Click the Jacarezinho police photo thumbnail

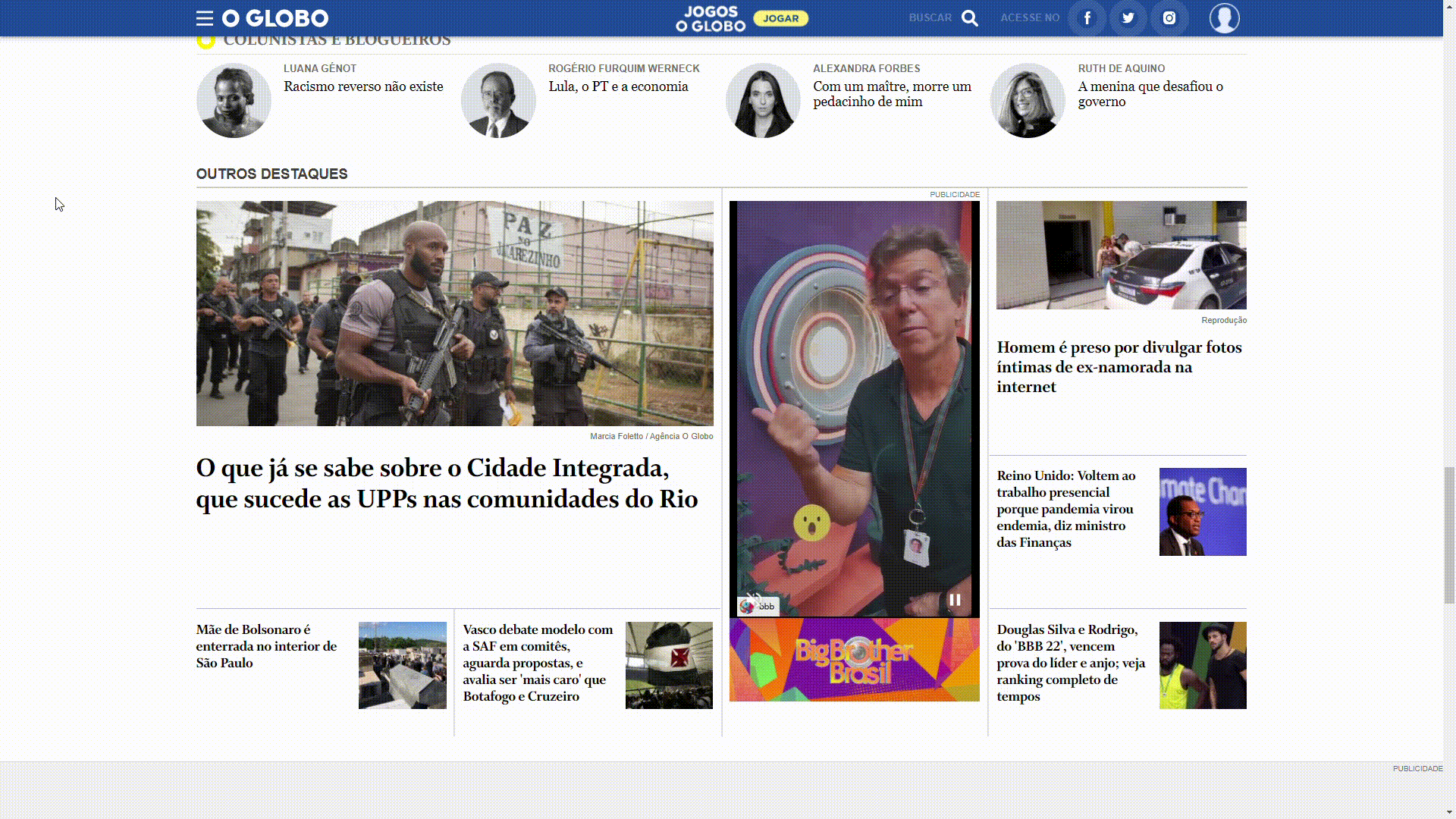(x=454, y=313)
